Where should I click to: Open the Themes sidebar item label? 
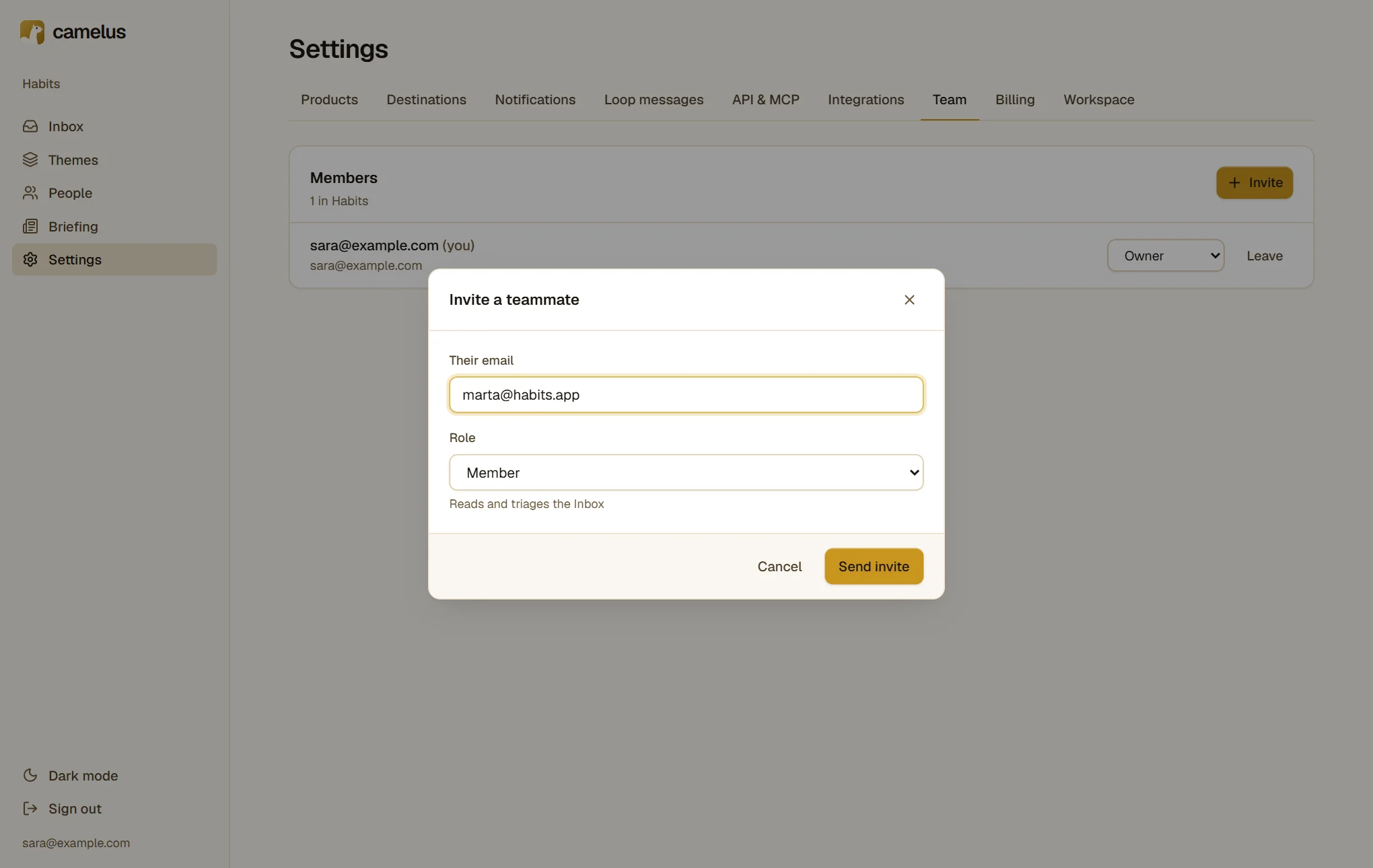pyautogui.click(x=73, y=160)
